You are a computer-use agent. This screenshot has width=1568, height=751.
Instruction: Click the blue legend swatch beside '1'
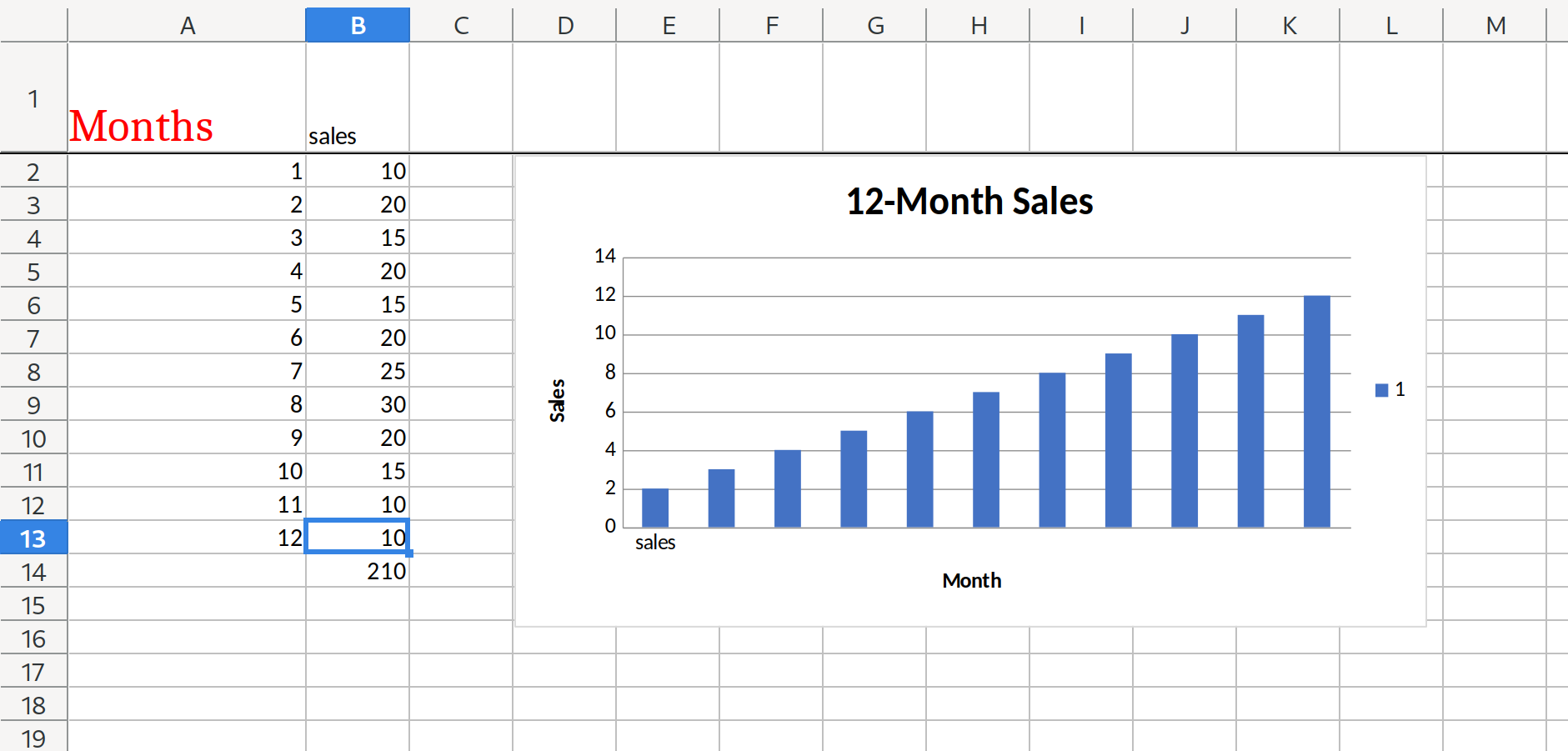click(x=1381, y=390)
